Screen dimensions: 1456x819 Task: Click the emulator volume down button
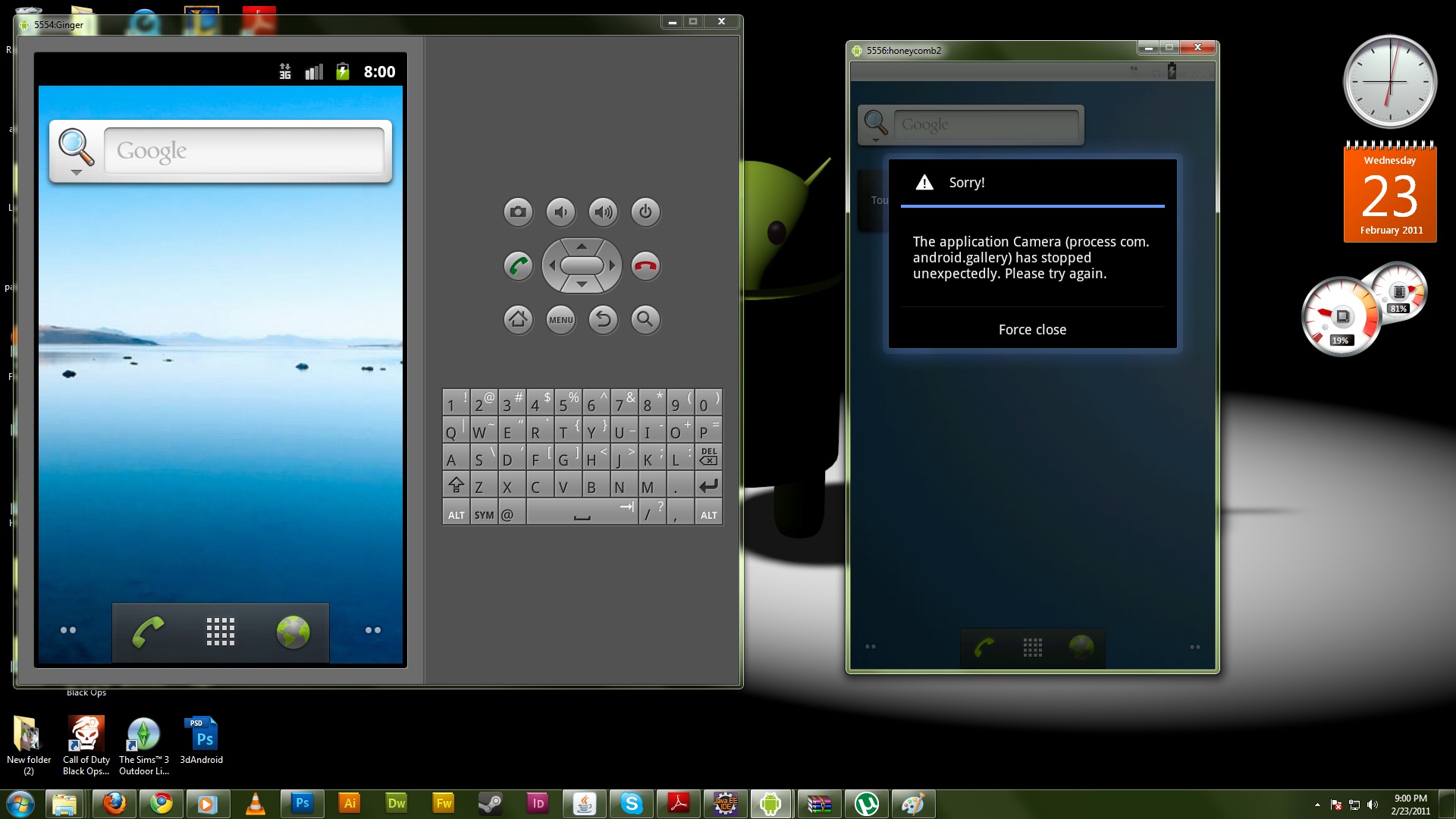[560, 212]
